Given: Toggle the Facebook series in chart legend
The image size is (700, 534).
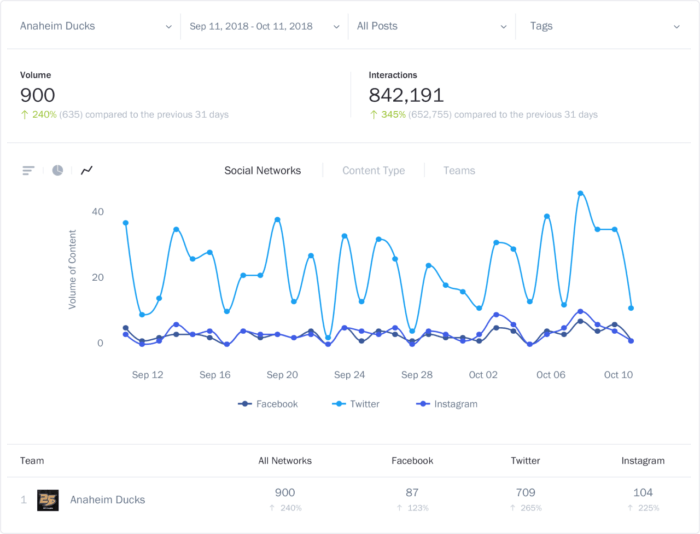Looking at the screenshot, I should (269, 404).
